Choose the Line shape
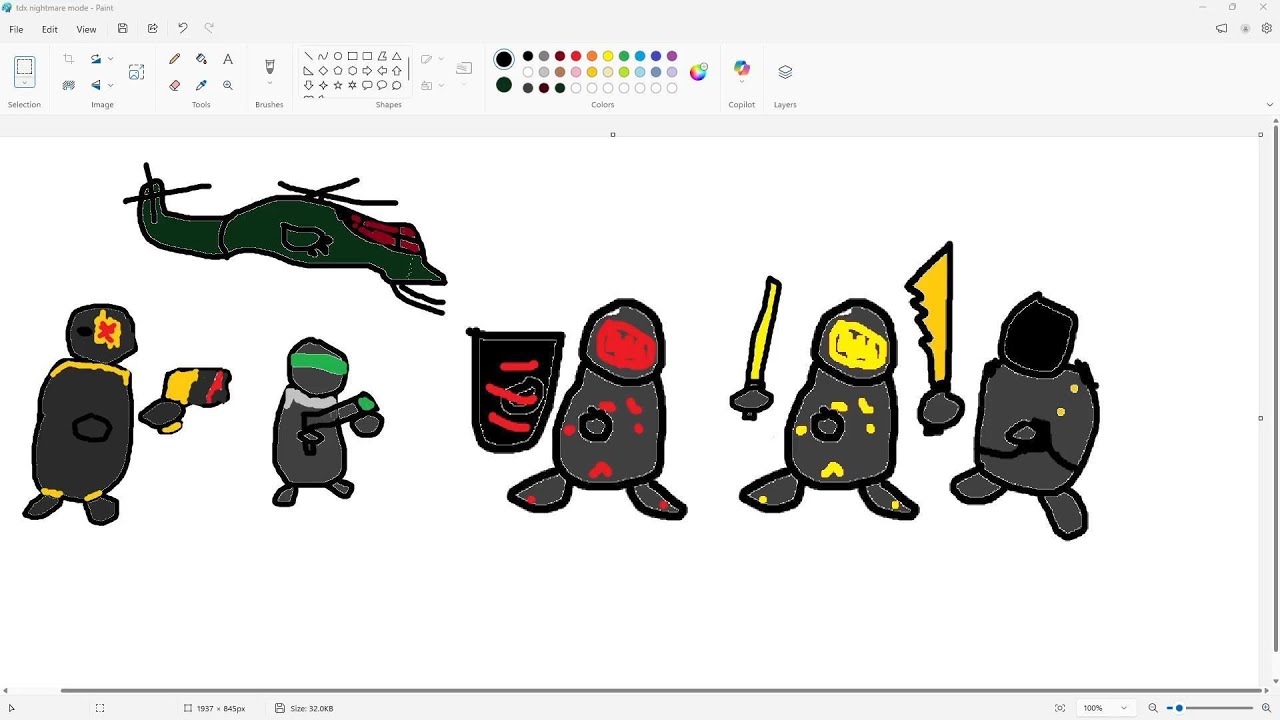The height and width of the screenshot is (720, 1280). click(x=308, y=56)
